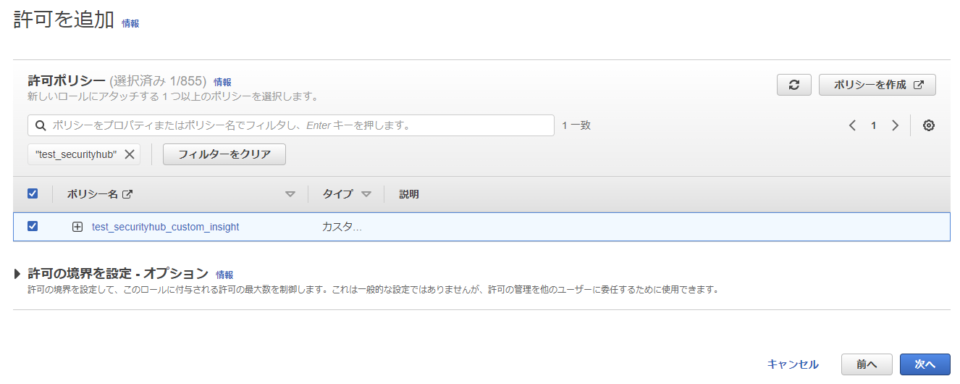Image resolution: width=960 pixels, height=384 pixels.
Task: Uncheck the test_securityhub_custom_insight row checkbox
Action: coord(33,226)
